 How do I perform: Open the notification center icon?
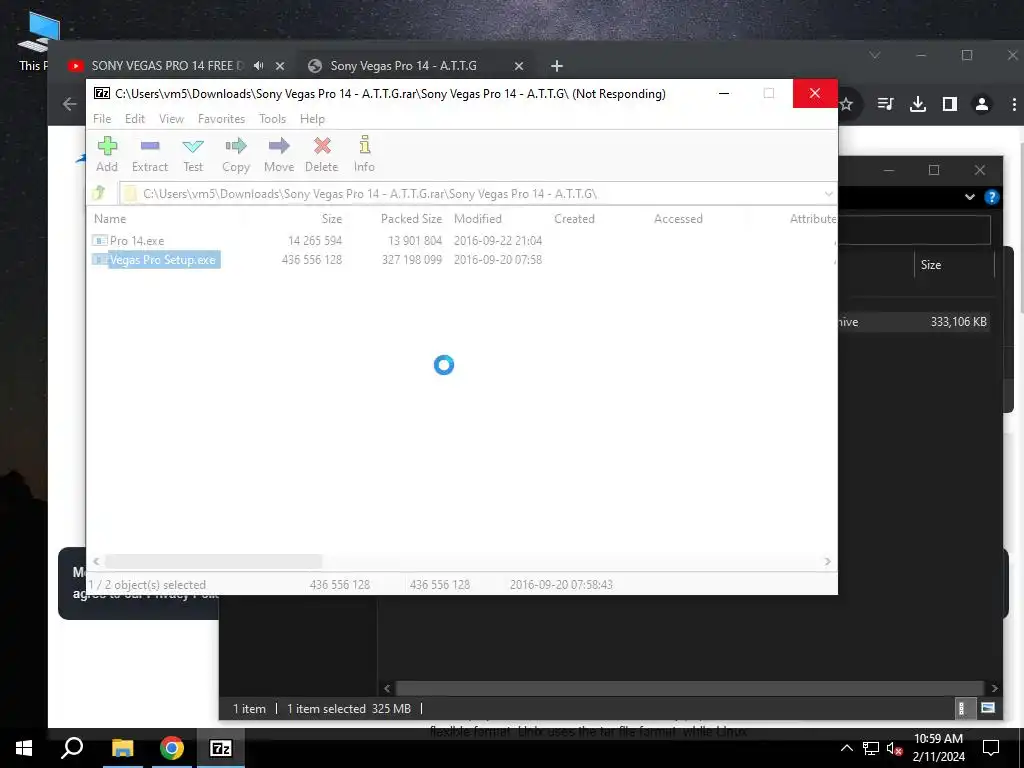[x=991, y=748]
